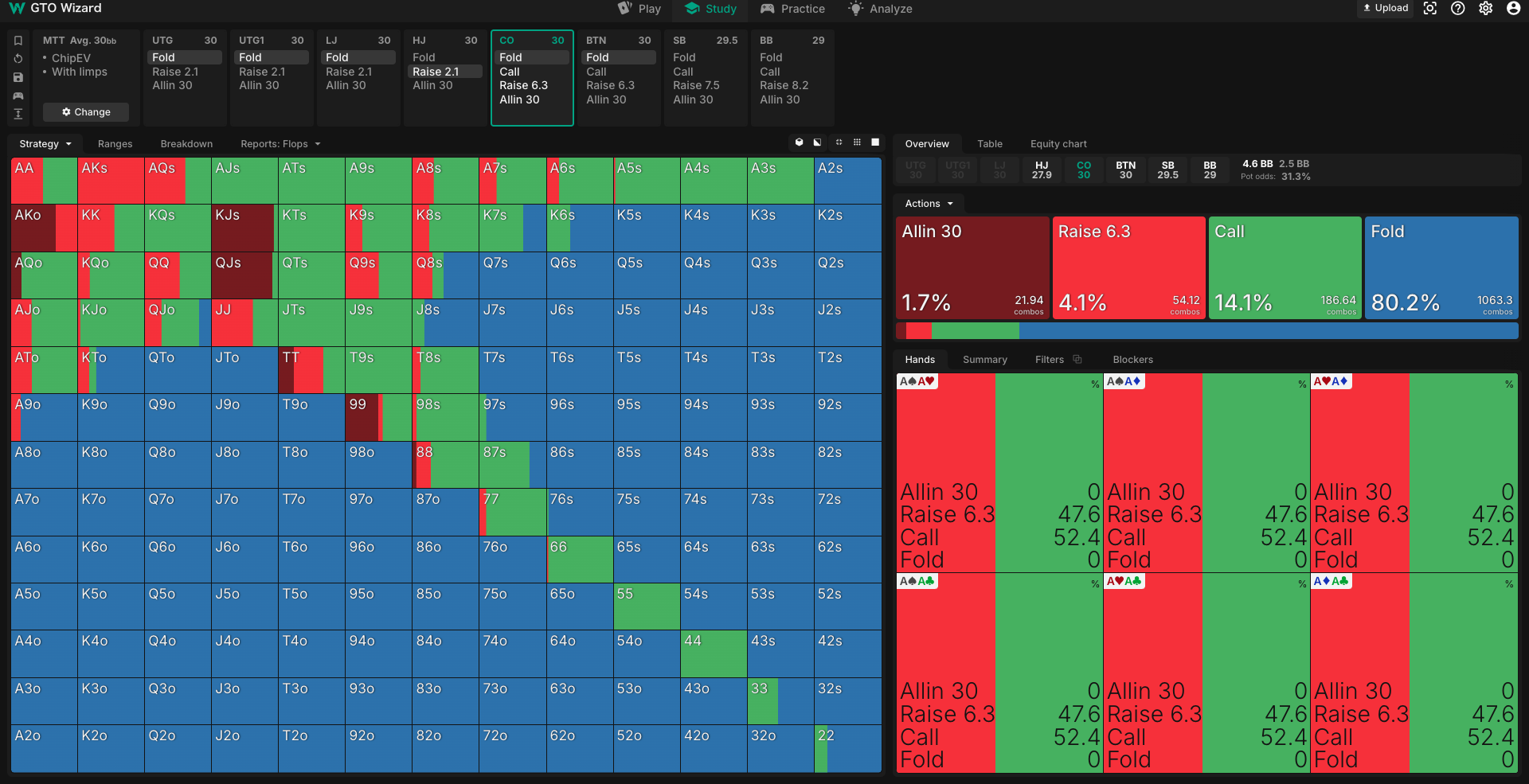
Task: Select the AKs cell in the hand matrix
Action: point(111,181)
